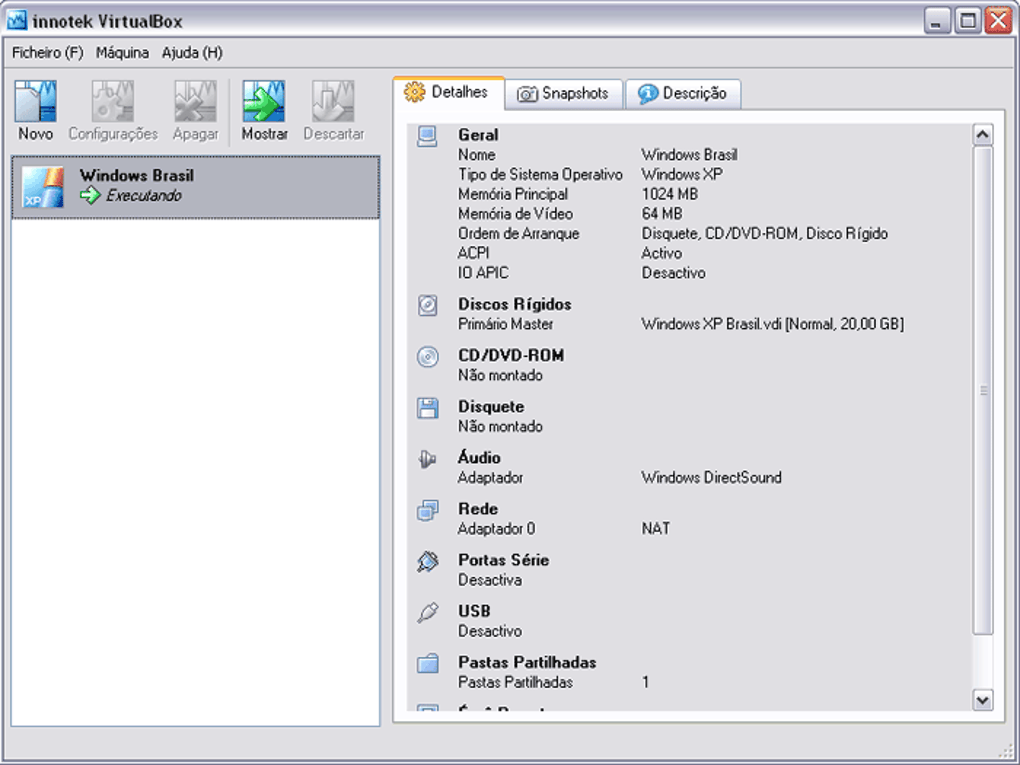Switch to the Descrição tab
This screenshot has width=1020, height=765.
coord(682,94)
